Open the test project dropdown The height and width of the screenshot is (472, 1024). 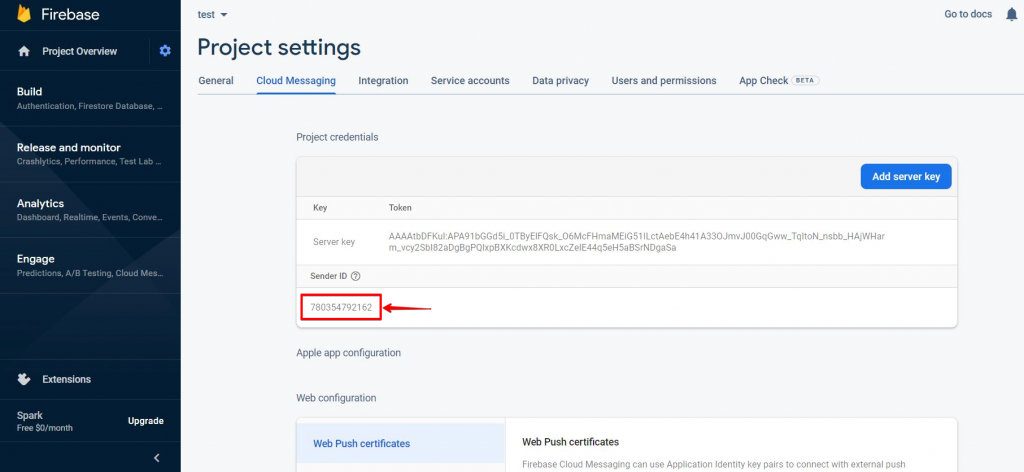point(212,14)
